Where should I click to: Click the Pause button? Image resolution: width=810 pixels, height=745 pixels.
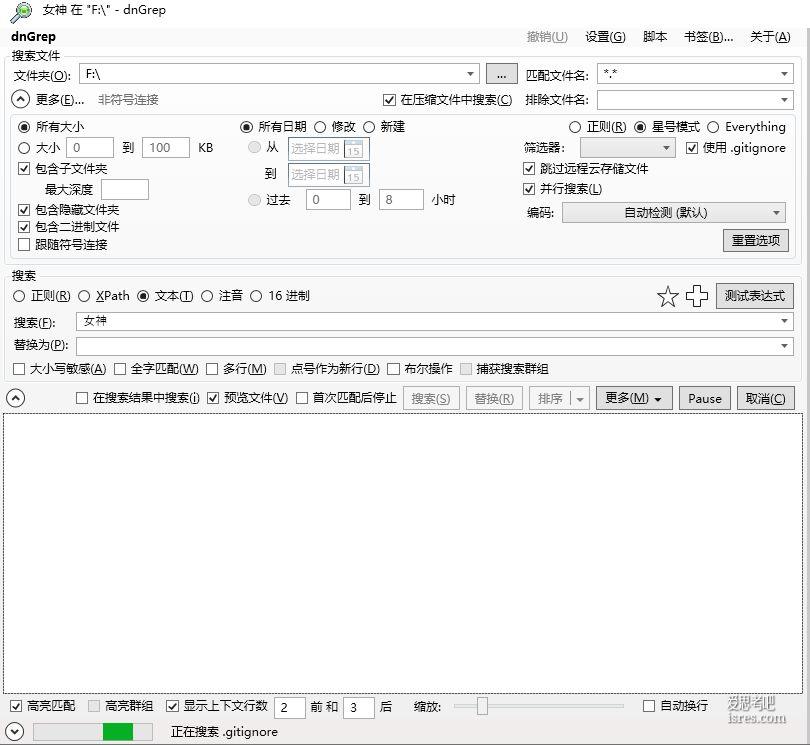(705, 398)
